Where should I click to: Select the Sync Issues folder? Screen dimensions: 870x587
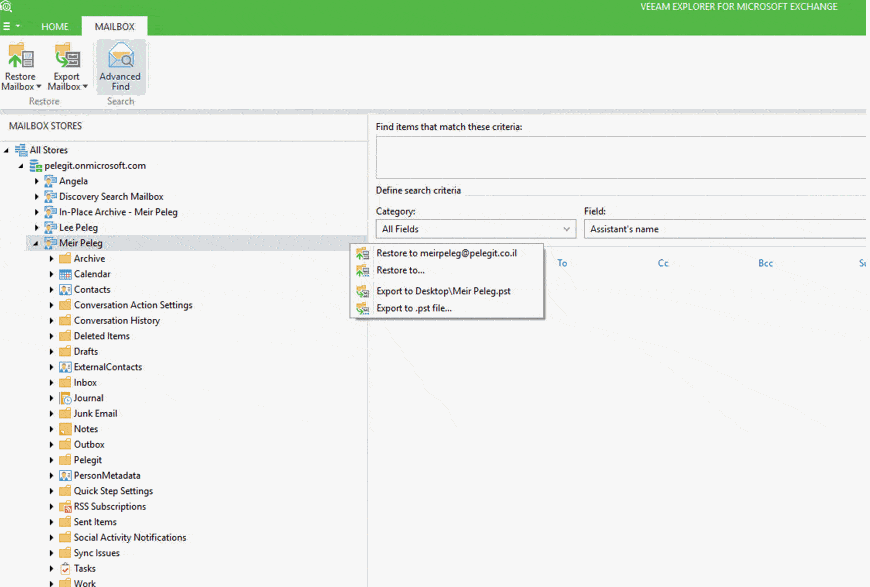[x=97, y=553]
